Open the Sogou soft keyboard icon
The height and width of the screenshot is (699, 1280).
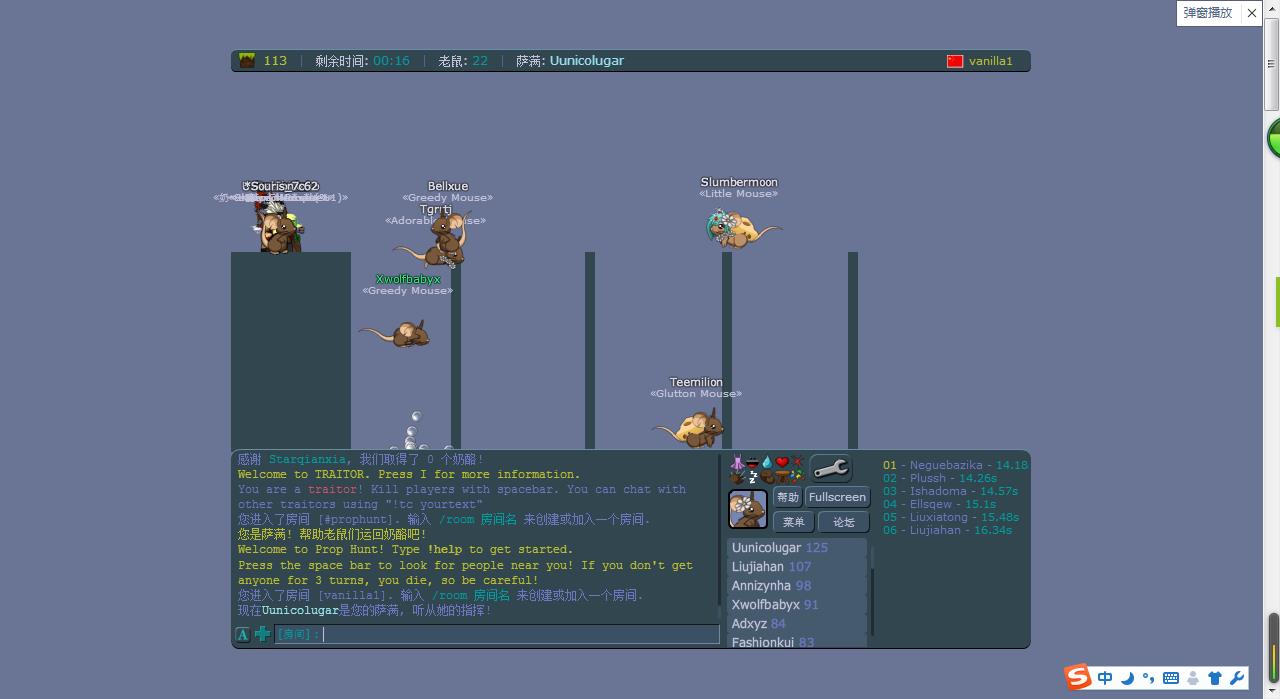1170,678
